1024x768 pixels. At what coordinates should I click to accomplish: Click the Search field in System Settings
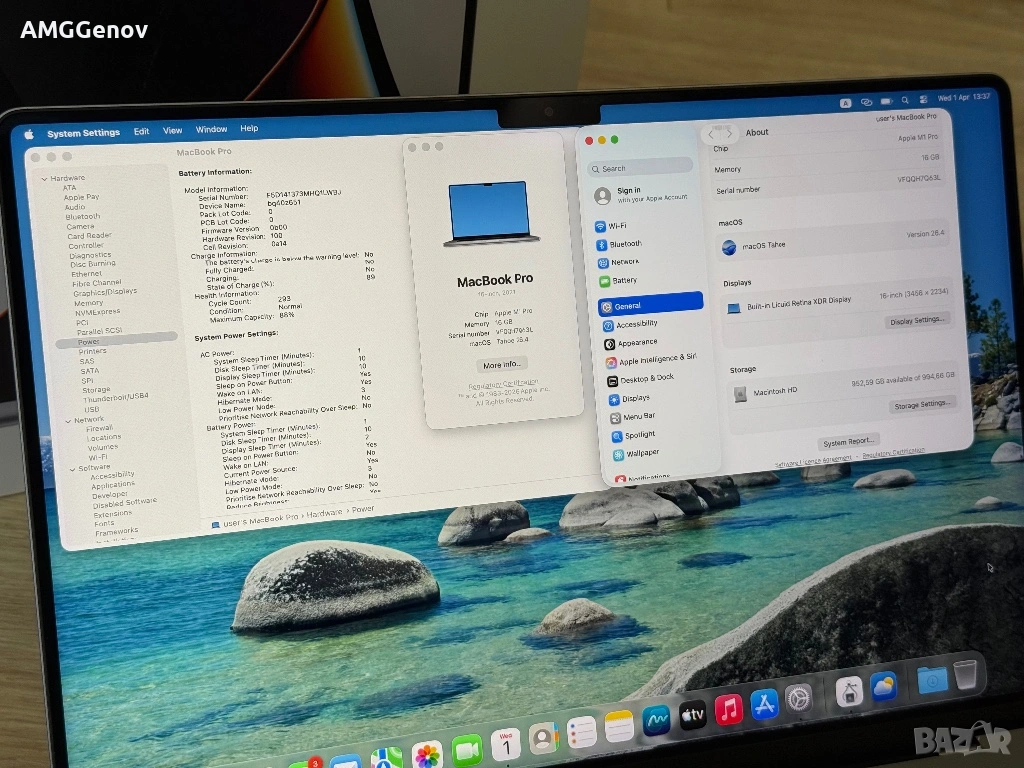point(640,168)
